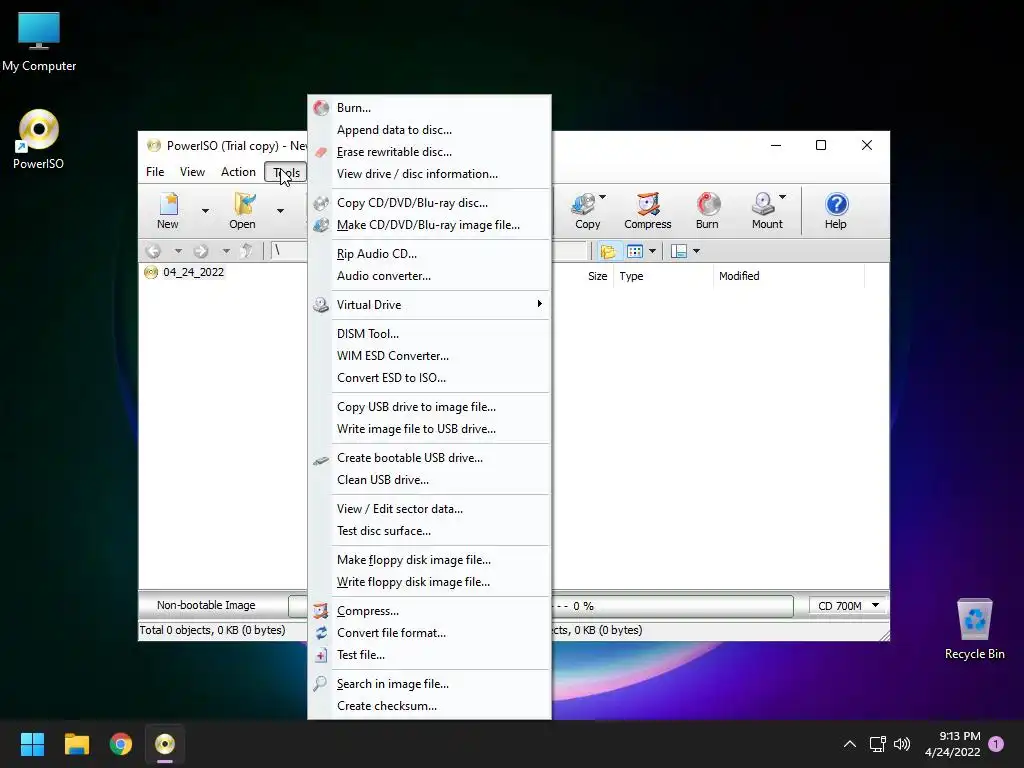Choose Burn... from the Tools menu

(429, 108)
